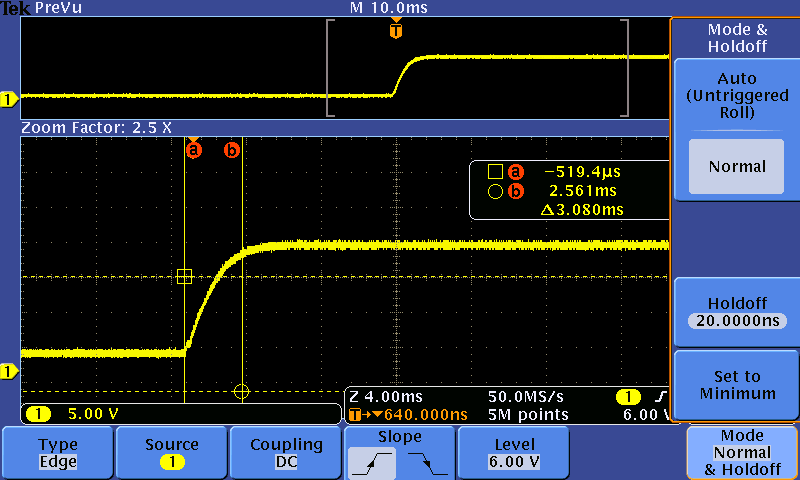Click the zoom window bracket in overview
800x480 pixels.
[x=328, y=67]
